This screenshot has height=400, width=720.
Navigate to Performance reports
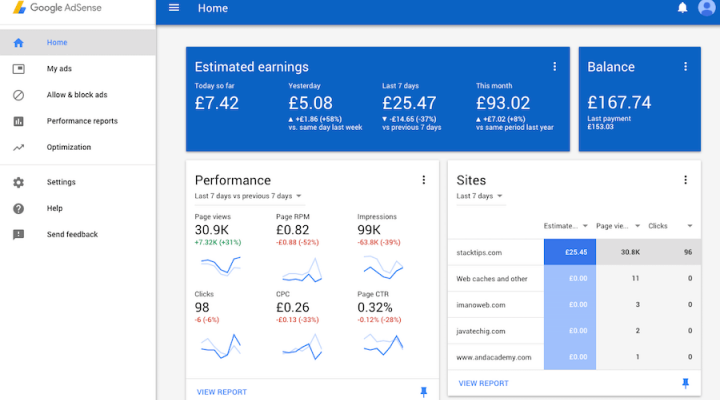point(78,121)
